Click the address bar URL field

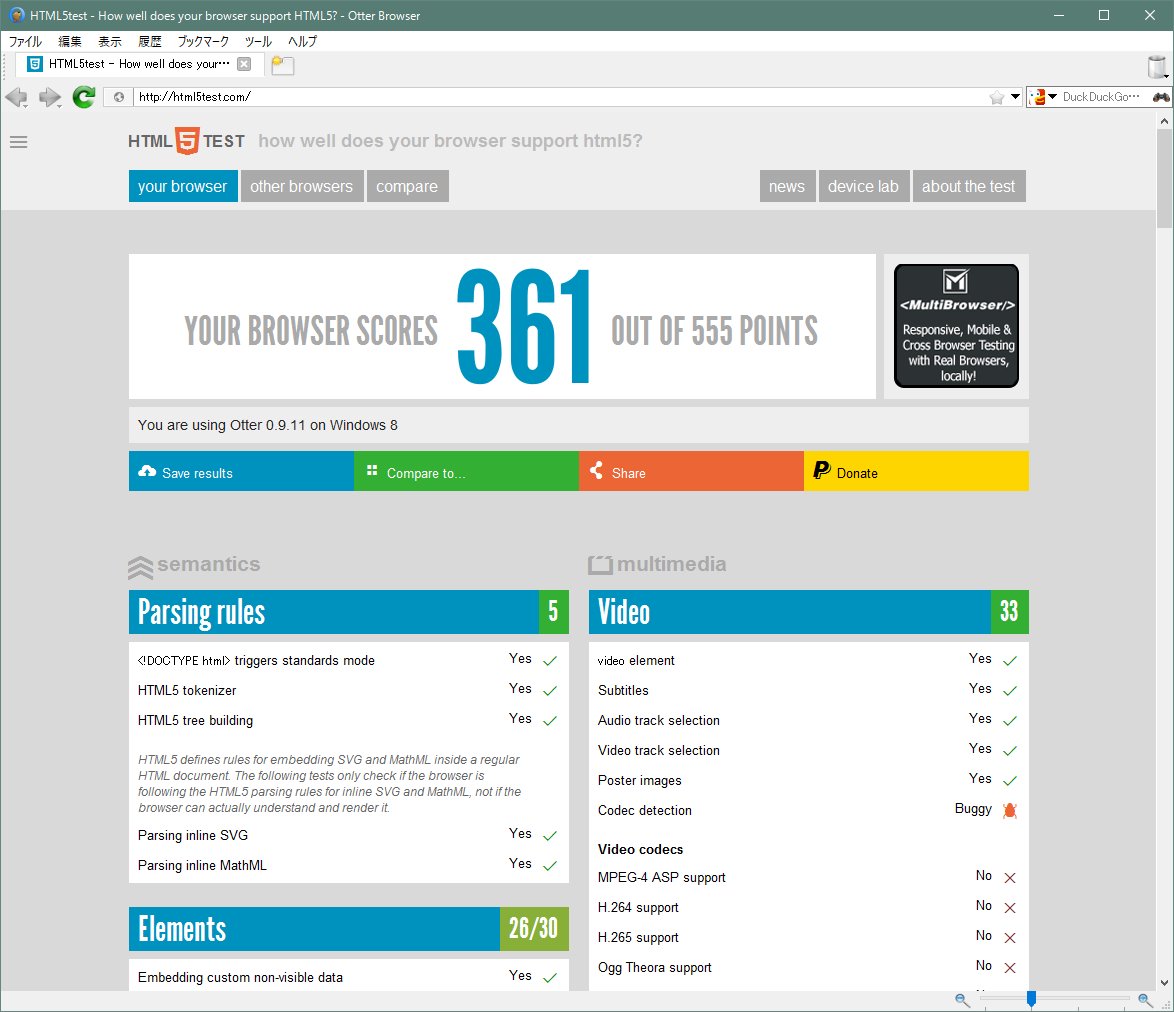(562, 97)
